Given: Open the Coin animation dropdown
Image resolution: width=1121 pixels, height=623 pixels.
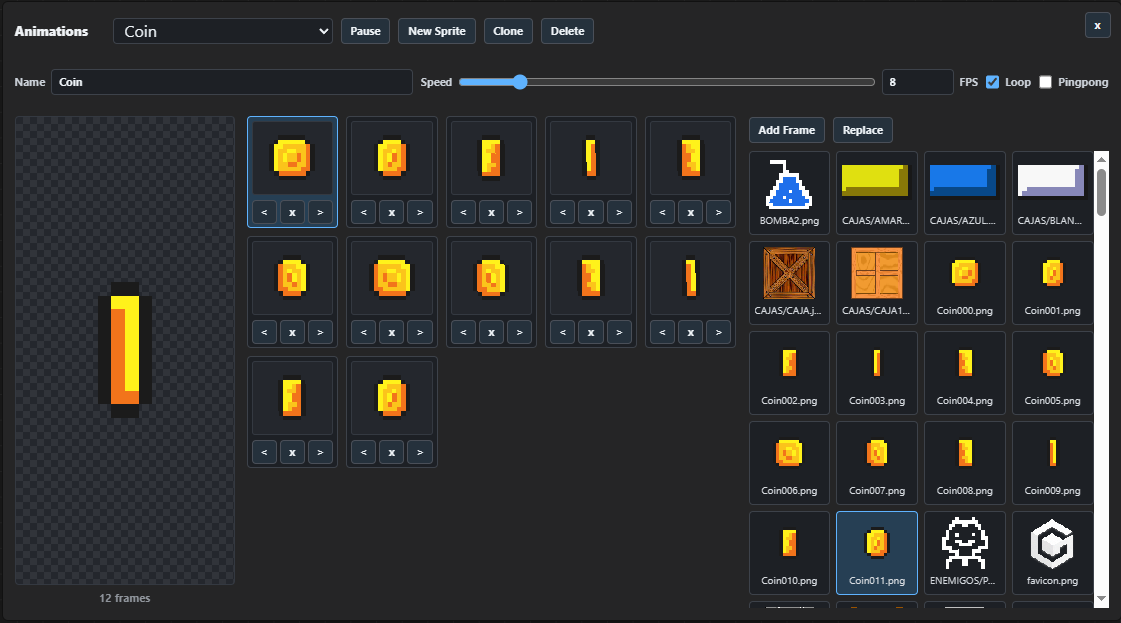Looking at the screenshot, I should pyautogui.click(x=223, y=31).
